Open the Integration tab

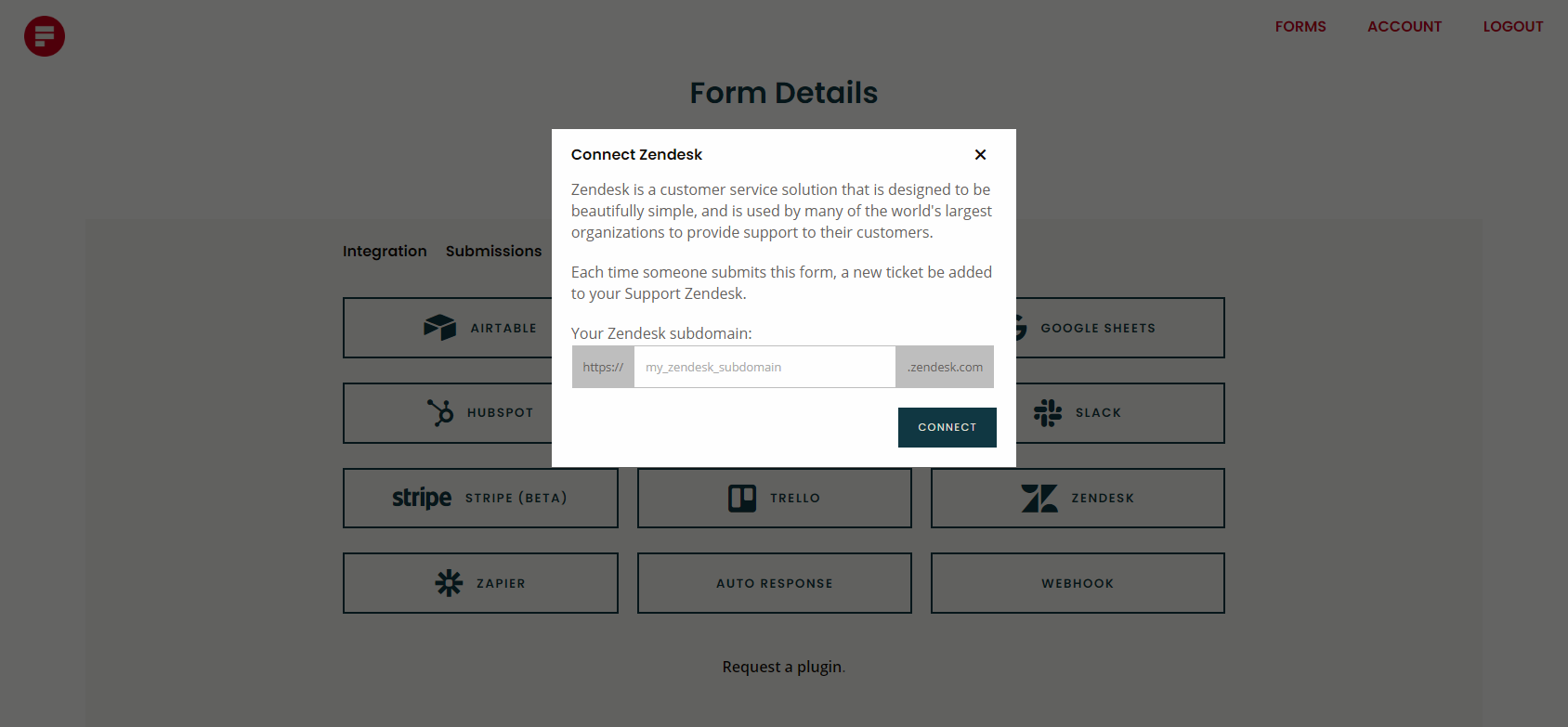click(385, 251)
